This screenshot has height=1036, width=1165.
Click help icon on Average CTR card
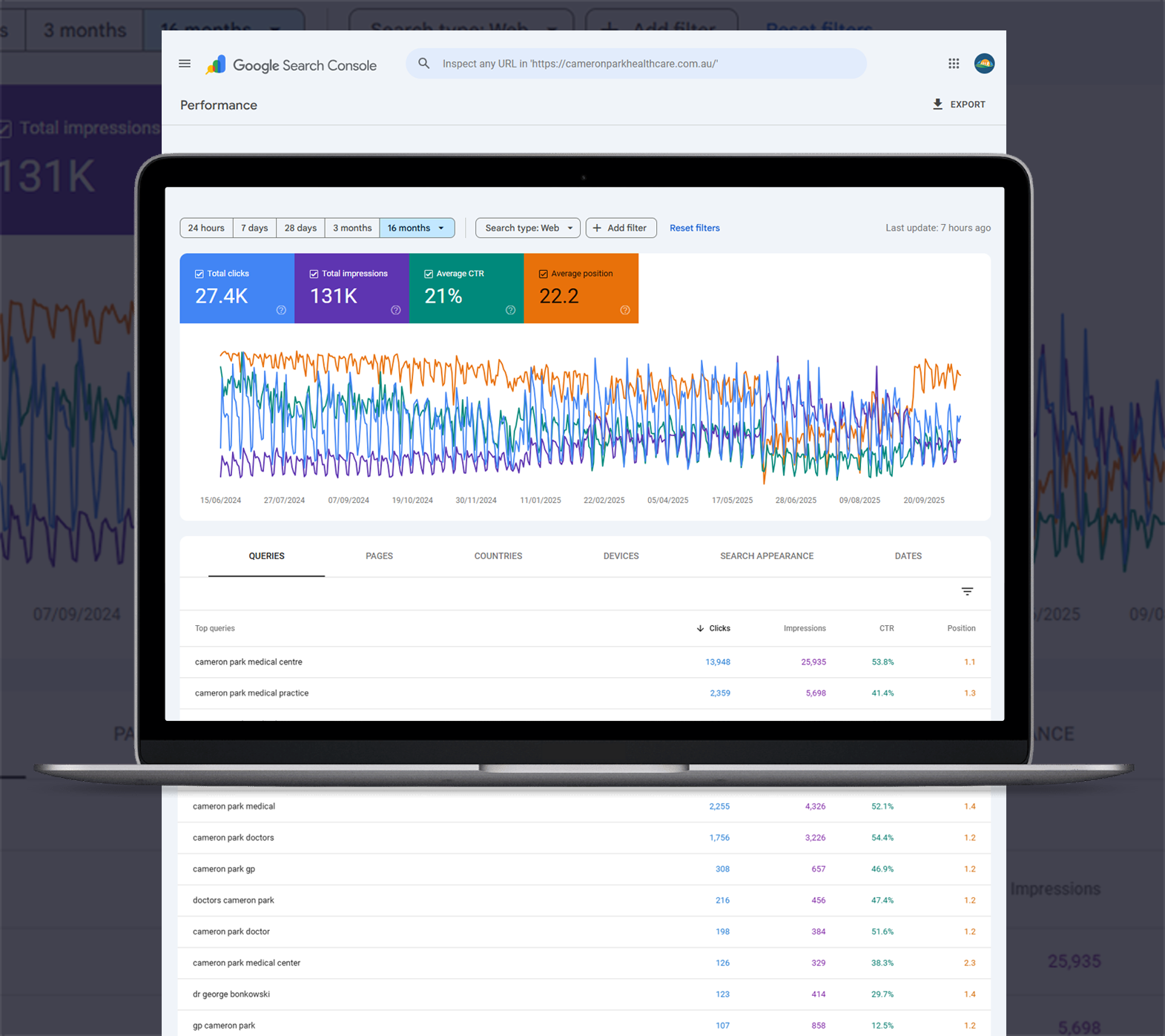point(510,310)
